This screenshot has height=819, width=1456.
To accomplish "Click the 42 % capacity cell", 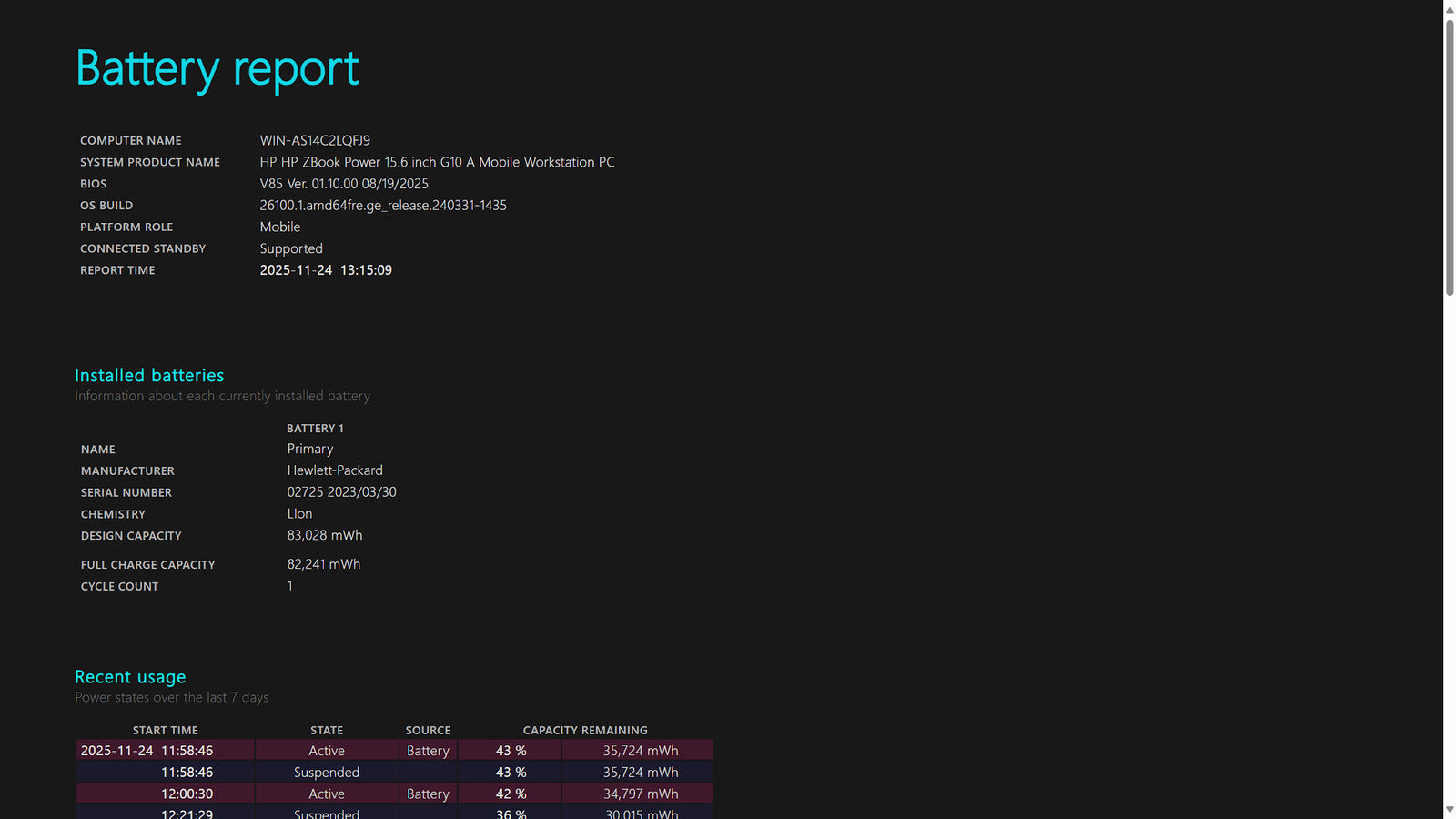I will coord(511,794).
